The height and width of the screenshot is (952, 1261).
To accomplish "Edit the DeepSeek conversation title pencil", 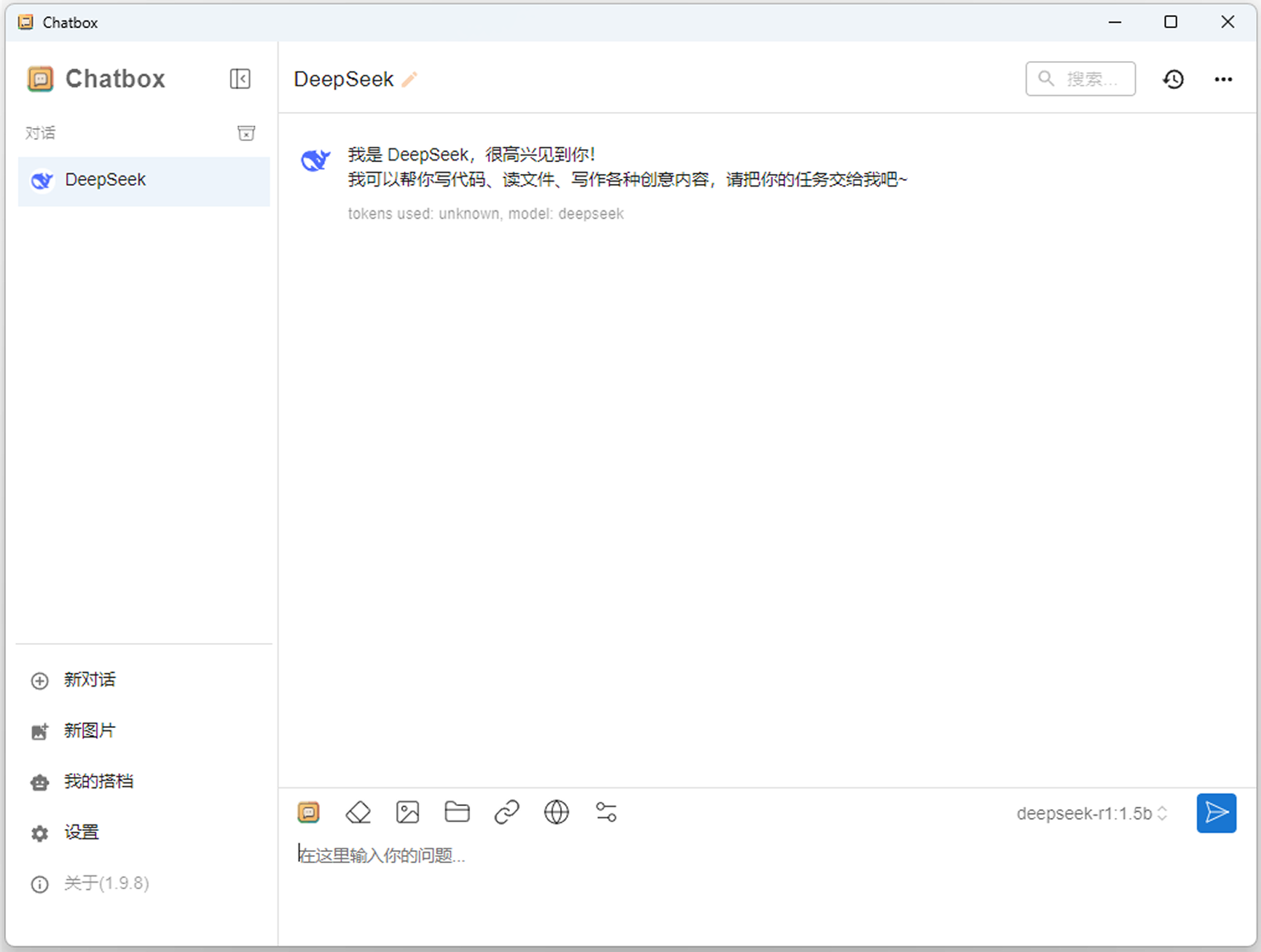I will pos(410,80).
